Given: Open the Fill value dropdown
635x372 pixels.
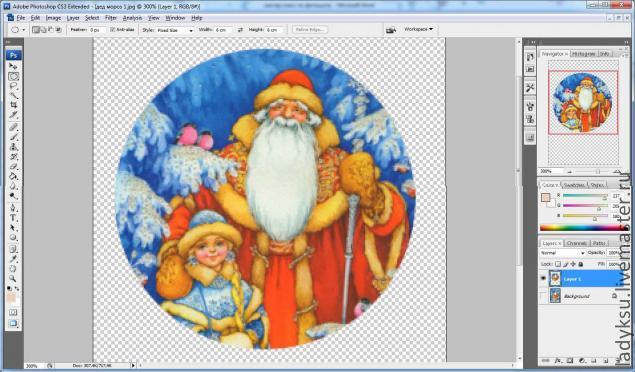Looking at the screenshot, I should tap(614, 264).
